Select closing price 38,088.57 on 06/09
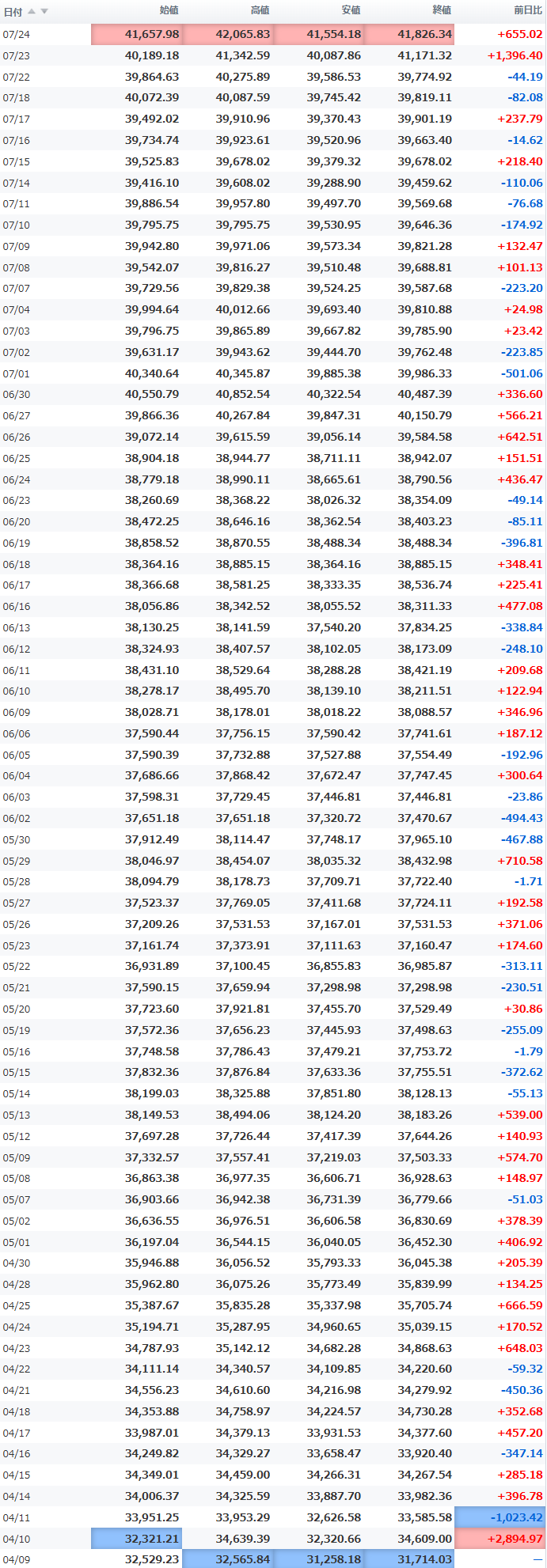 point(425,712)
